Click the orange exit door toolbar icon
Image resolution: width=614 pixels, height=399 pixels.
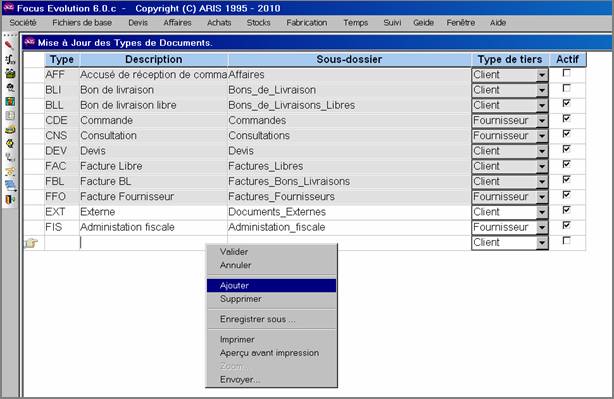[x=10, y=200]
